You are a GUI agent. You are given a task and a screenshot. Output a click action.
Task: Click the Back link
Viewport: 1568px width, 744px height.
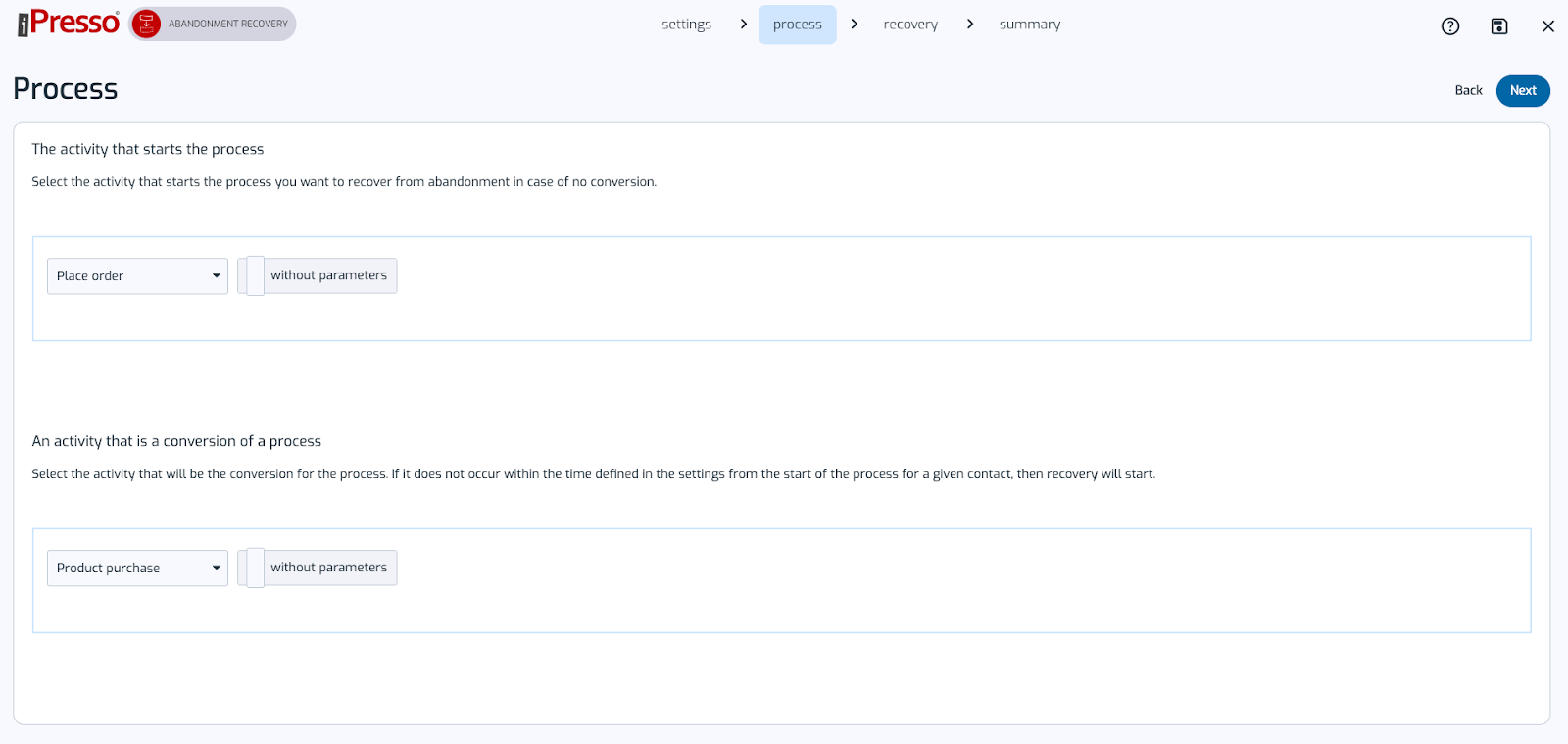pyautogui.click(x=1468, y=90)
